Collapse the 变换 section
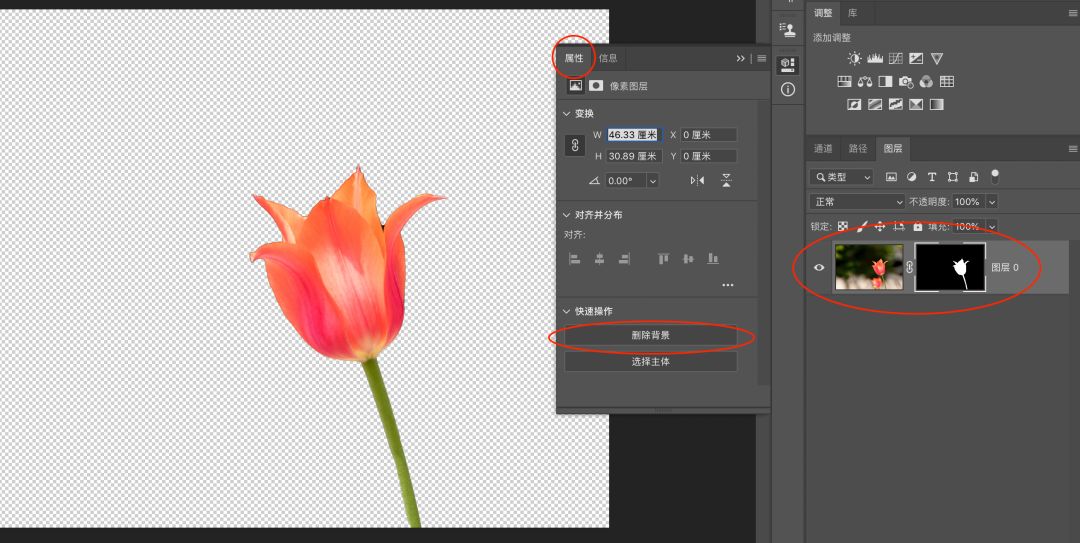The image size is (1080, 543). 567,114
